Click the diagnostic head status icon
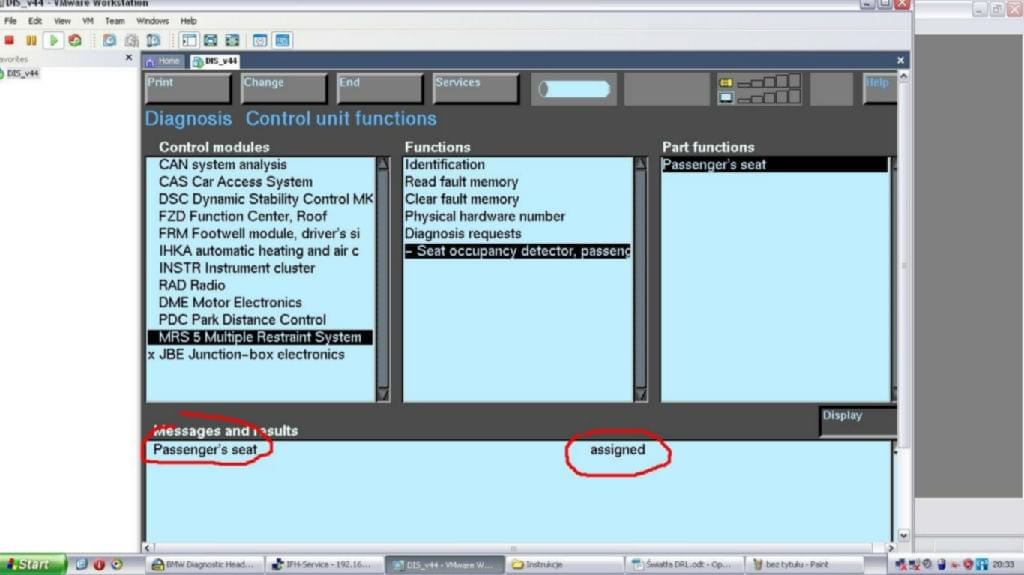 coord(726,98)
